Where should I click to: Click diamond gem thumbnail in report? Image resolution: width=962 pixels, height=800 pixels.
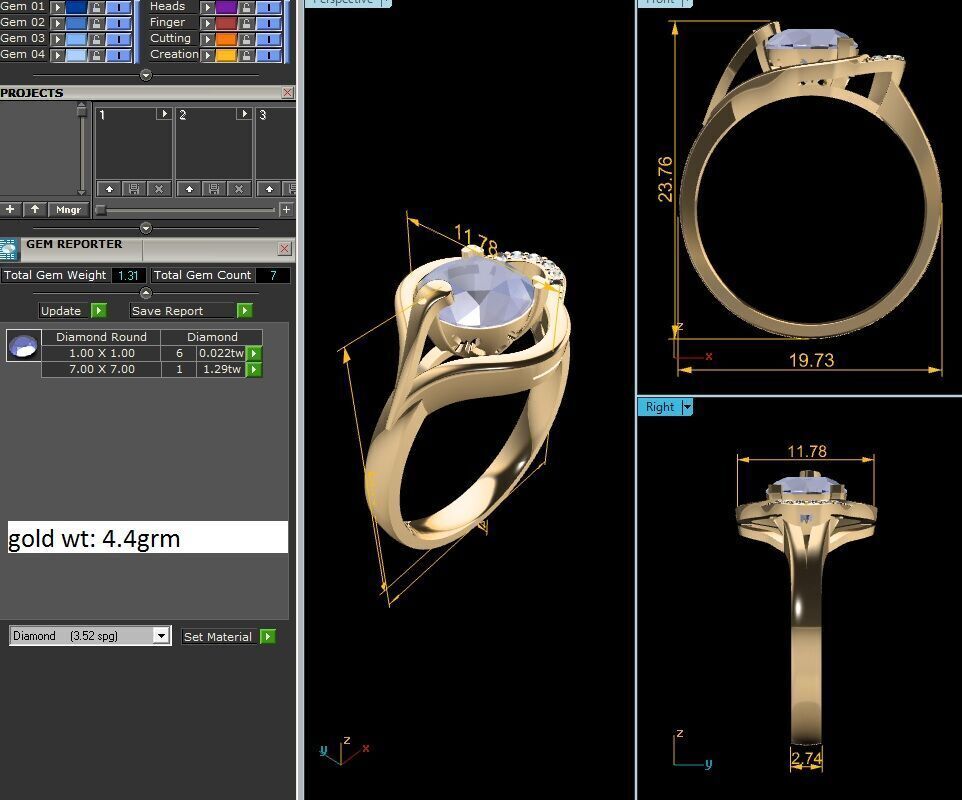point(23,345)
